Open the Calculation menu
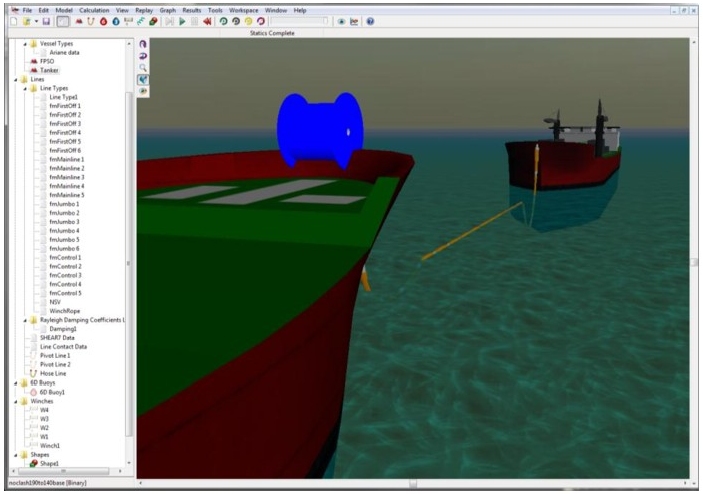 click(94, 10)
